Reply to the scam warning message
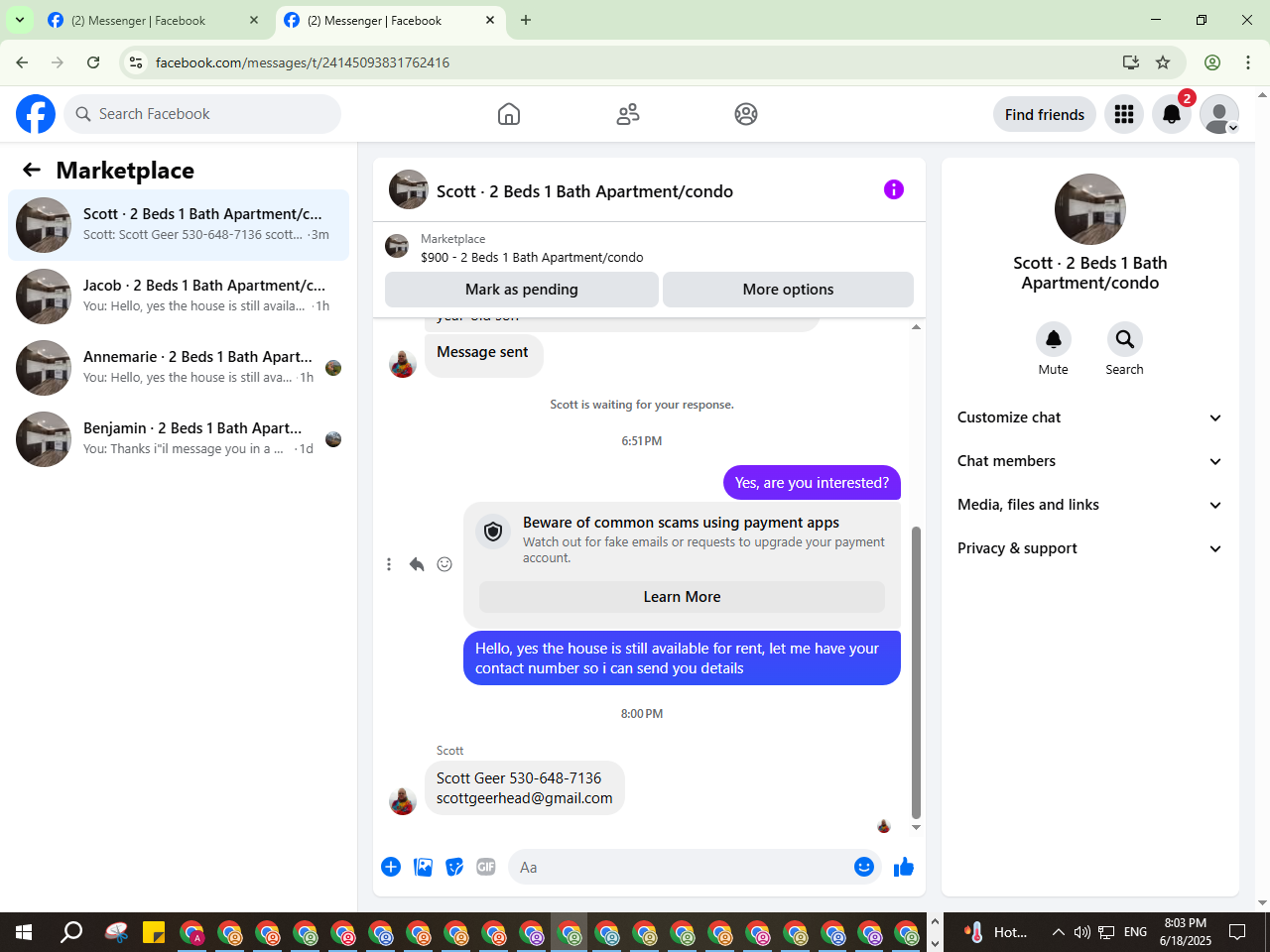Screen dimensions: 1270x952 (417, 564)
